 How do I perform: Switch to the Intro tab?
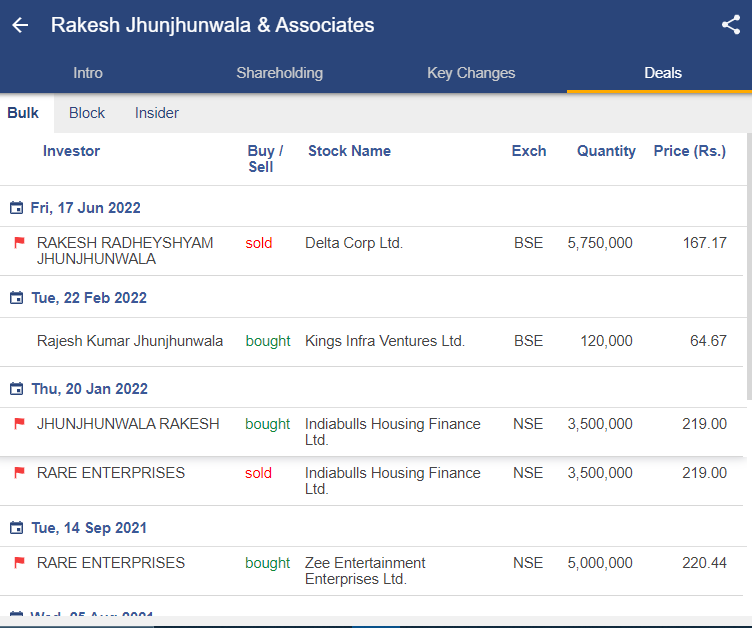tap(88, 73)
